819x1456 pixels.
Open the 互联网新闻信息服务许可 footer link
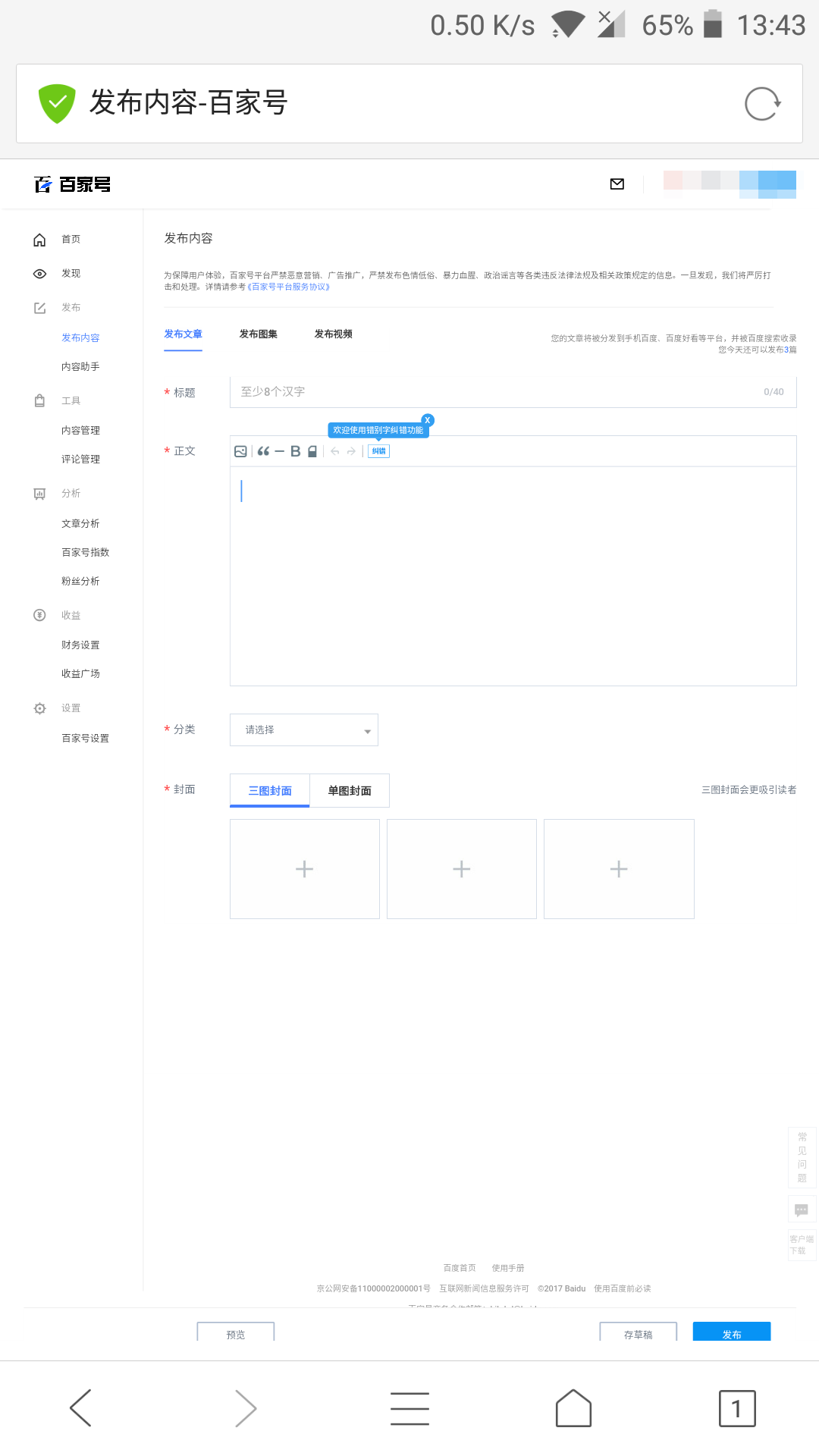coord(484,1288)
